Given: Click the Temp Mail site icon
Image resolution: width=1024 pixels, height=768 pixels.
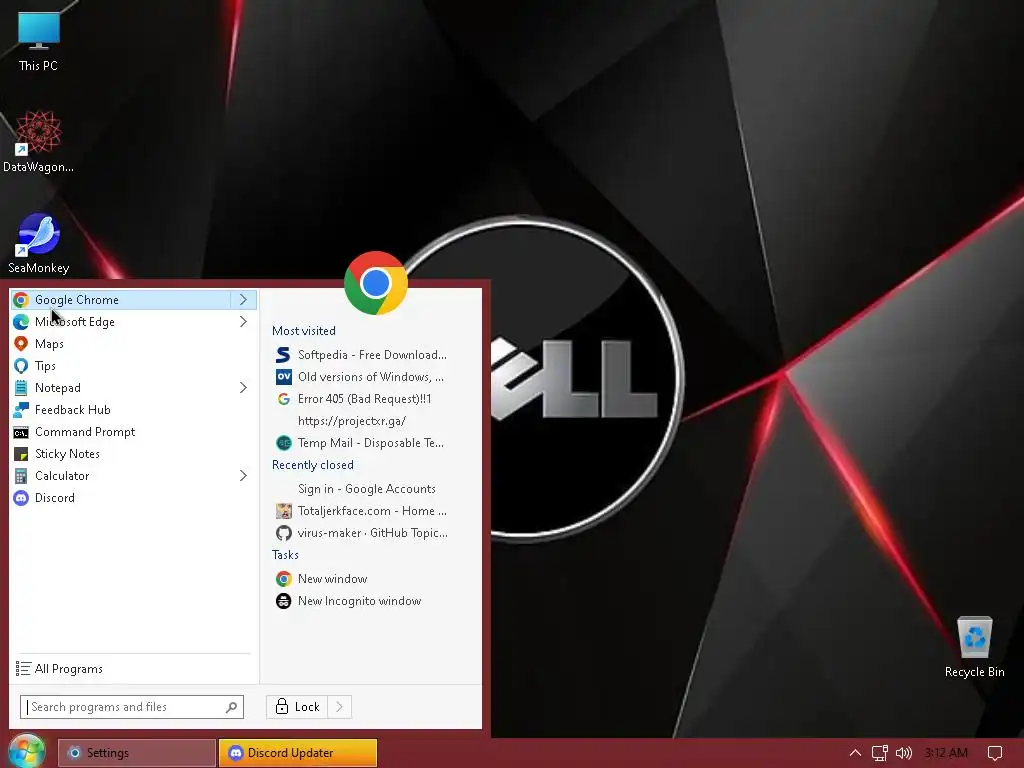Looking at the screenshot, I should coord(283,443).
